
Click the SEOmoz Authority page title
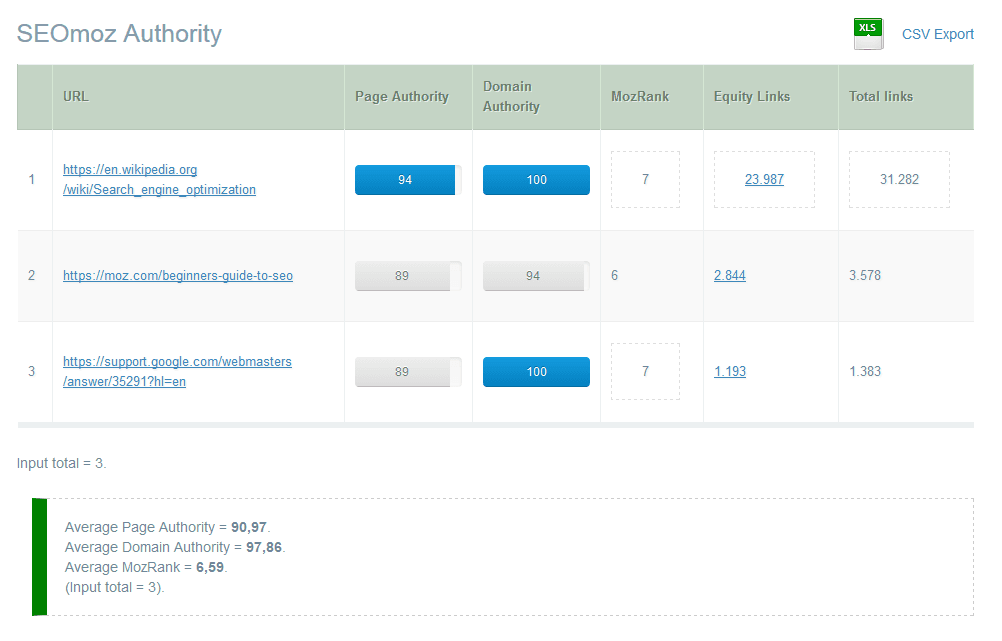(x=118, y=33)
